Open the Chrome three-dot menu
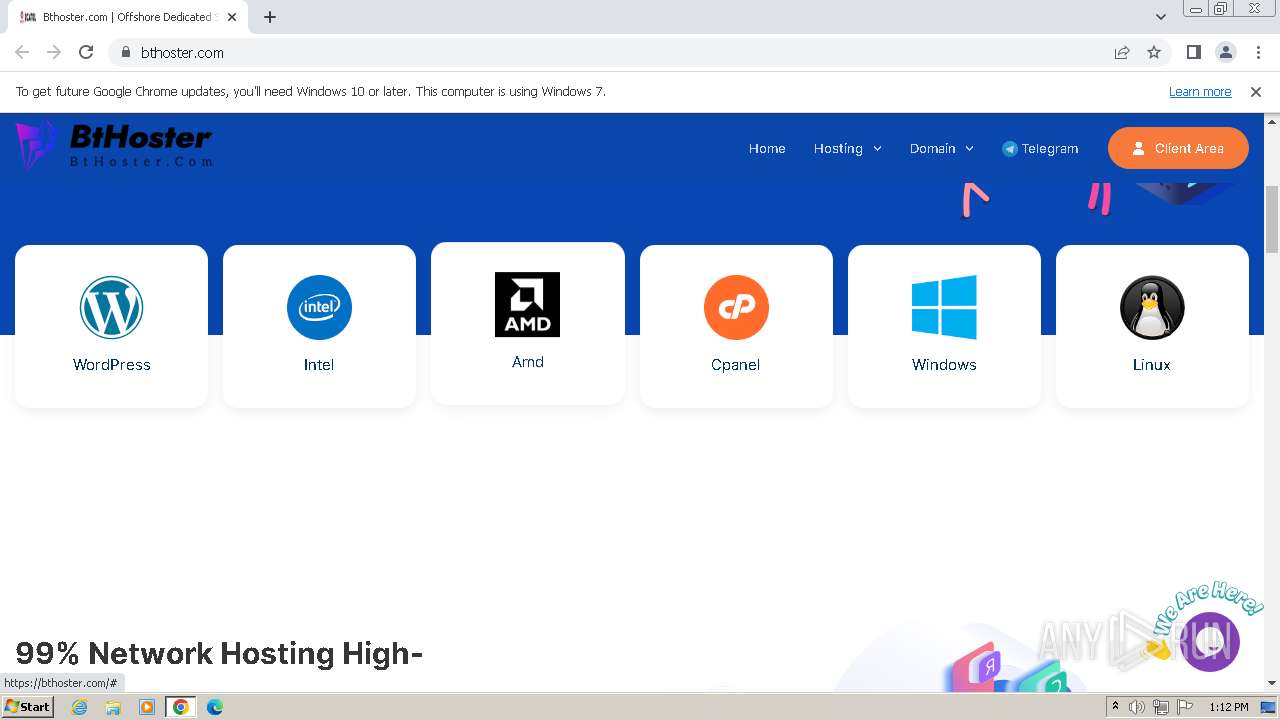Viewport: 1280px width, 720px height. (1258, 52)
